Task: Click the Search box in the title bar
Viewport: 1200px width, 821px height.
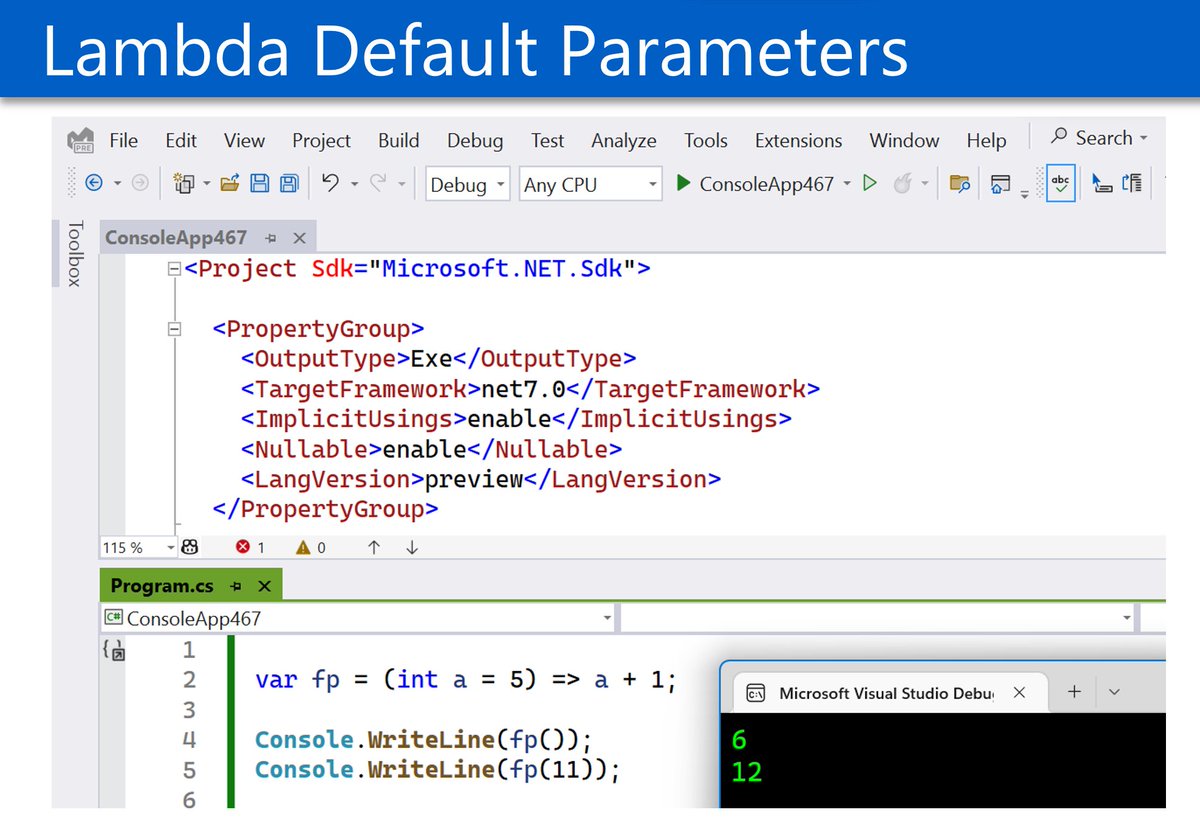Action: [x=1098, y=138]
